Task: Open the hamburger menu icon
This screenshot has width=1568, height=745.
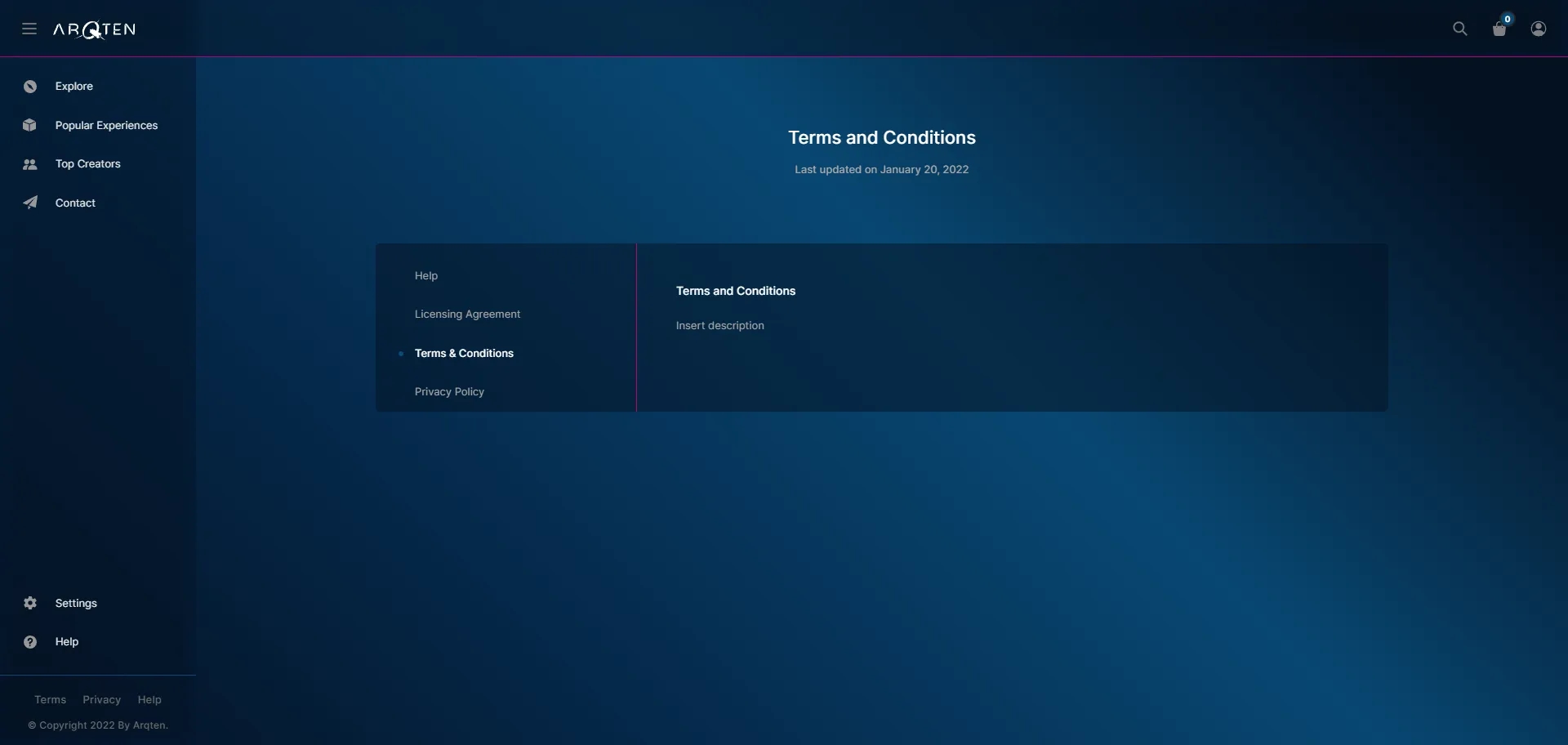Action: point(29,29)
